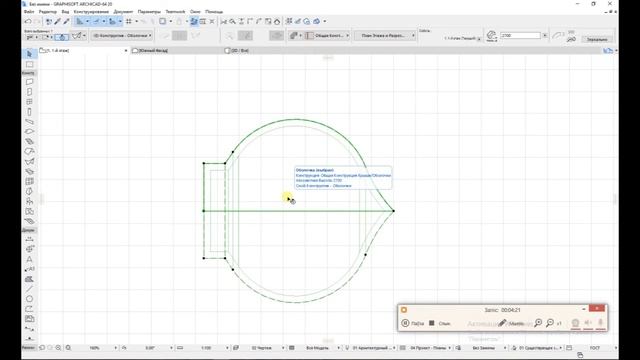The height and width of the screenshot is (360, 640).
Task: Select the Morph tool in the toolbox
Action: coord(29,191)
